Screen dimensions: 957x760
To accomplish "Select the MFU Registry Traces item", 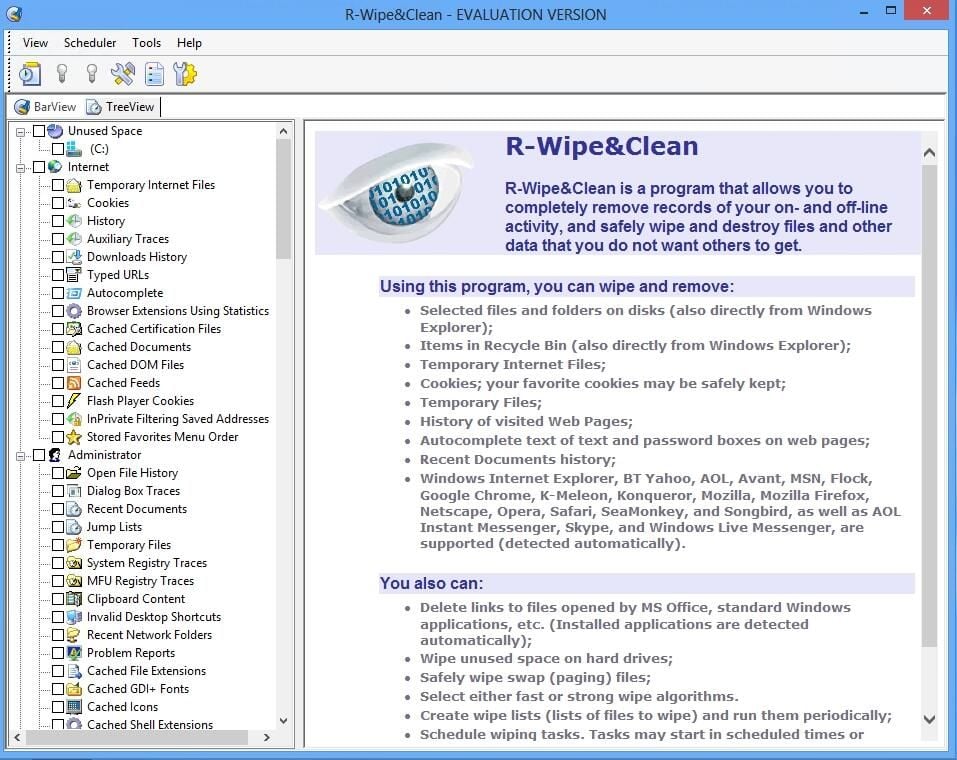I will [140, 581].
